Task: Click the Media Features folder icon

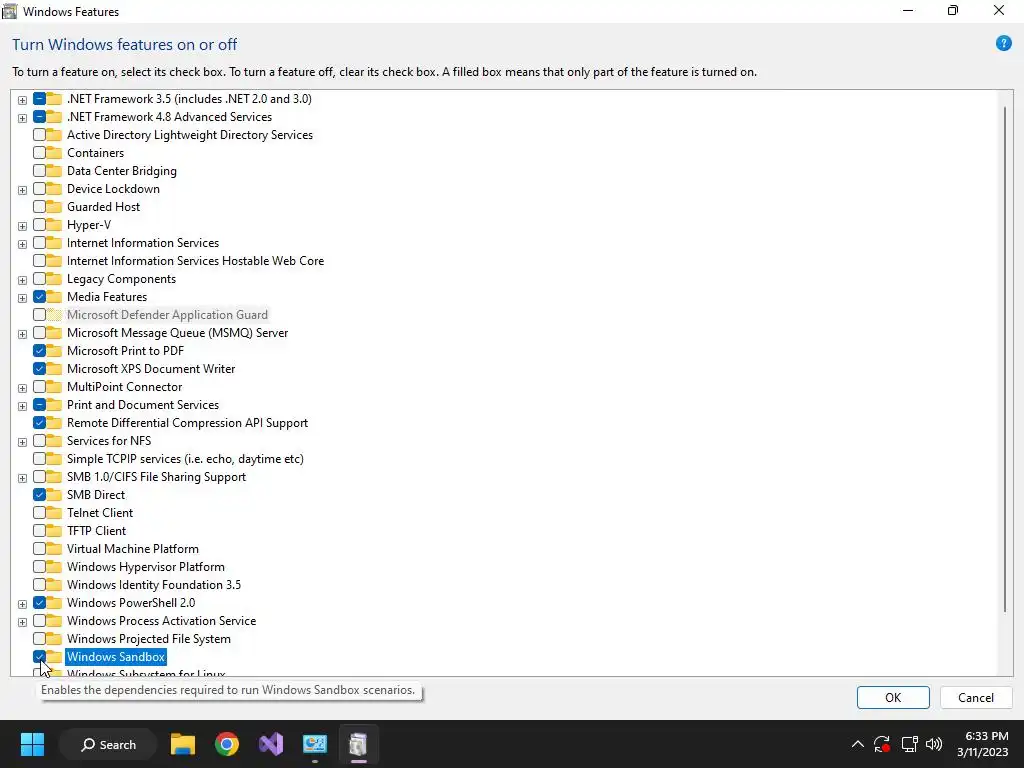Action: click(54, 296)
